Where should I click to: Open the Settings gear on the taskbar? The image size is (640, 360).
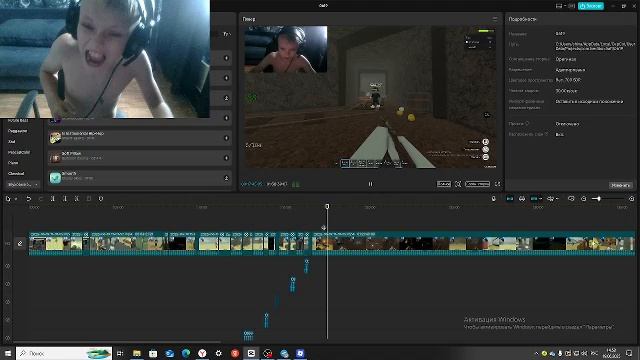click(218, 353)
